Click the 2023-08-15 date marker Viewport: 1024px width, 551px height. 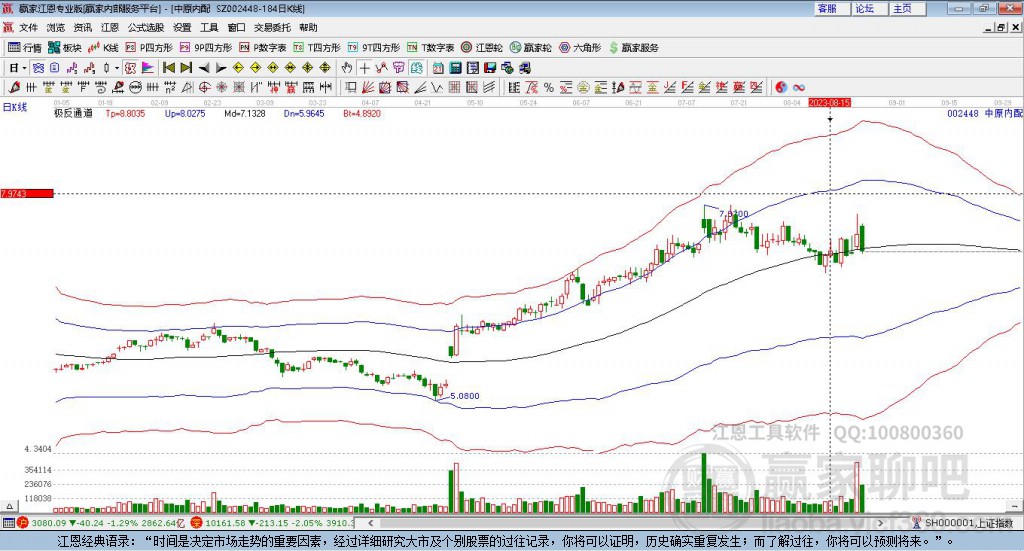tap(829, 102)
